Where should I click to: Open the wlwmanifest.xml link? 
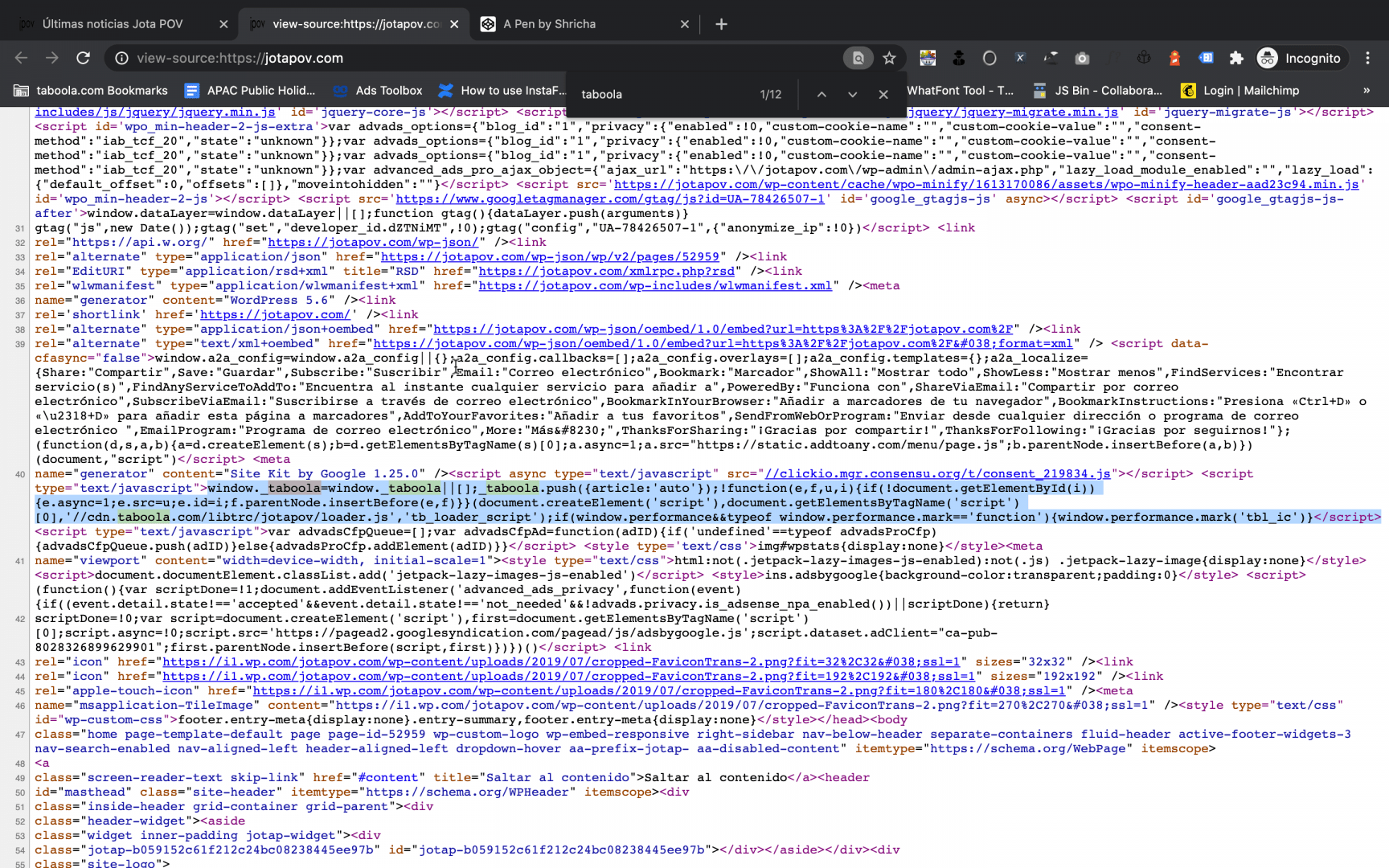click(655, 285)
